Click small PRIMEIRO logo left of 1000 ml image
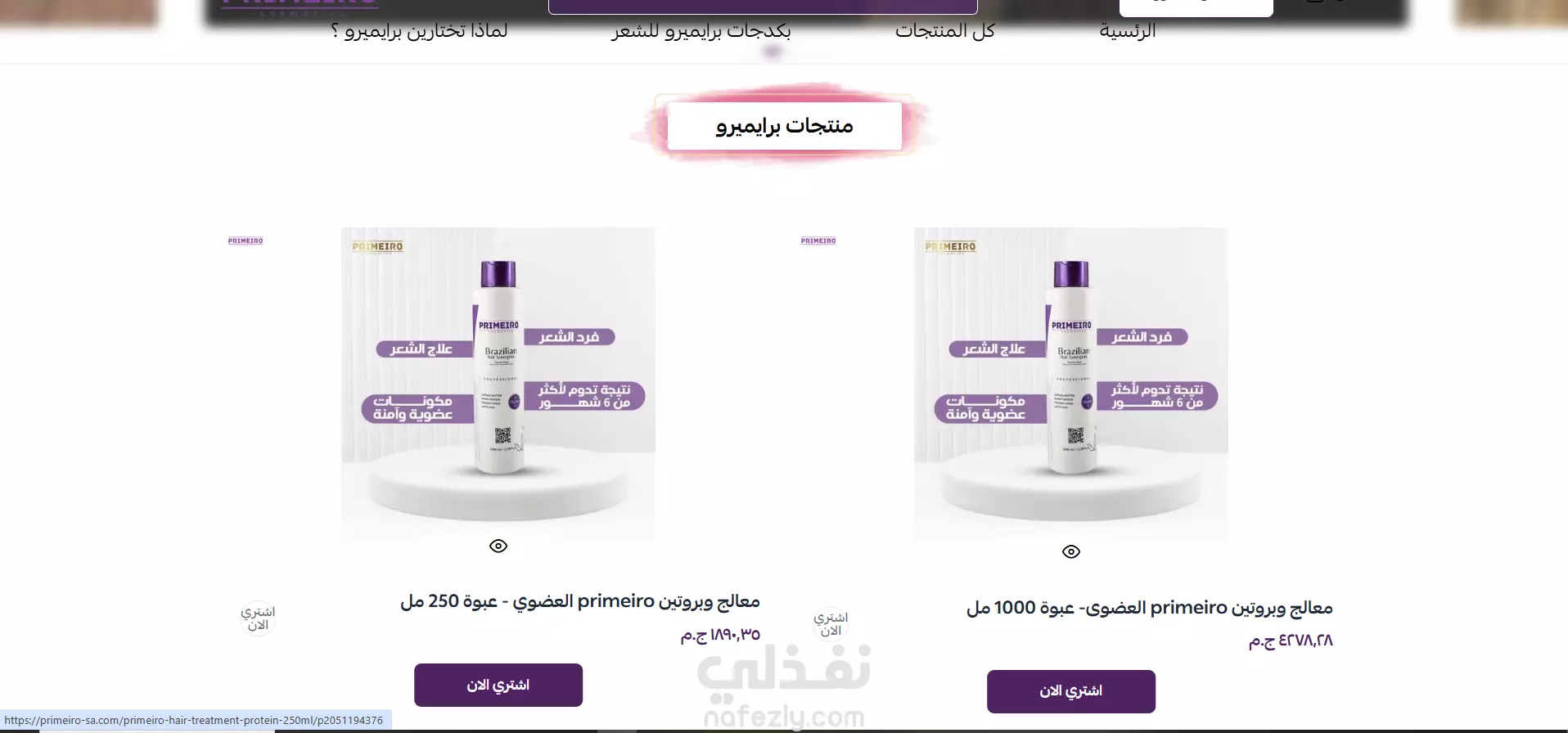This screenshot has height=733, width=1568. pyautogui.click(x=818, y=241)
